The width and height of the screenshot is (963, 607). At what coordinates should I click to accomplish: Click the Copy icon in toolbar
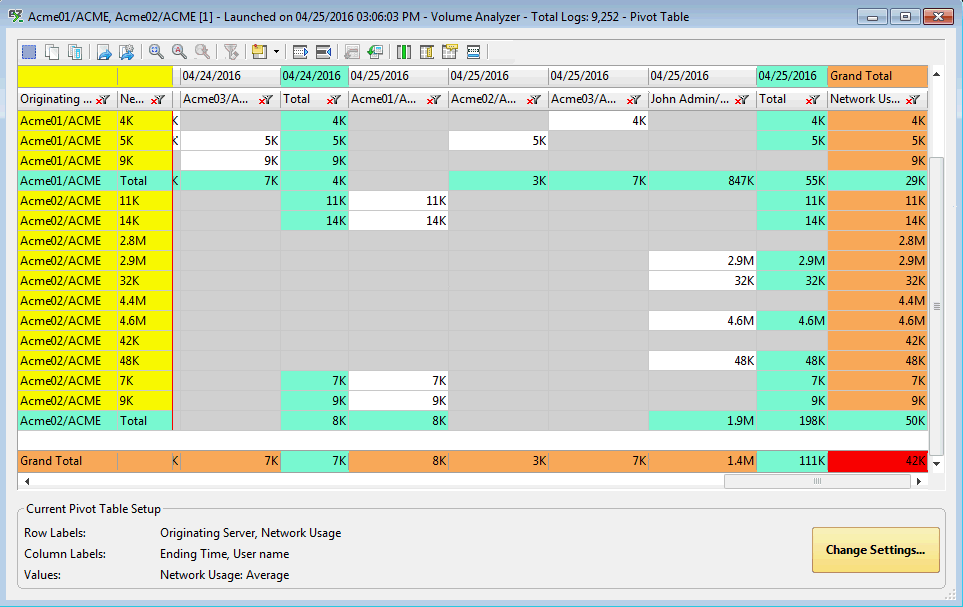[x=53, y=51]
